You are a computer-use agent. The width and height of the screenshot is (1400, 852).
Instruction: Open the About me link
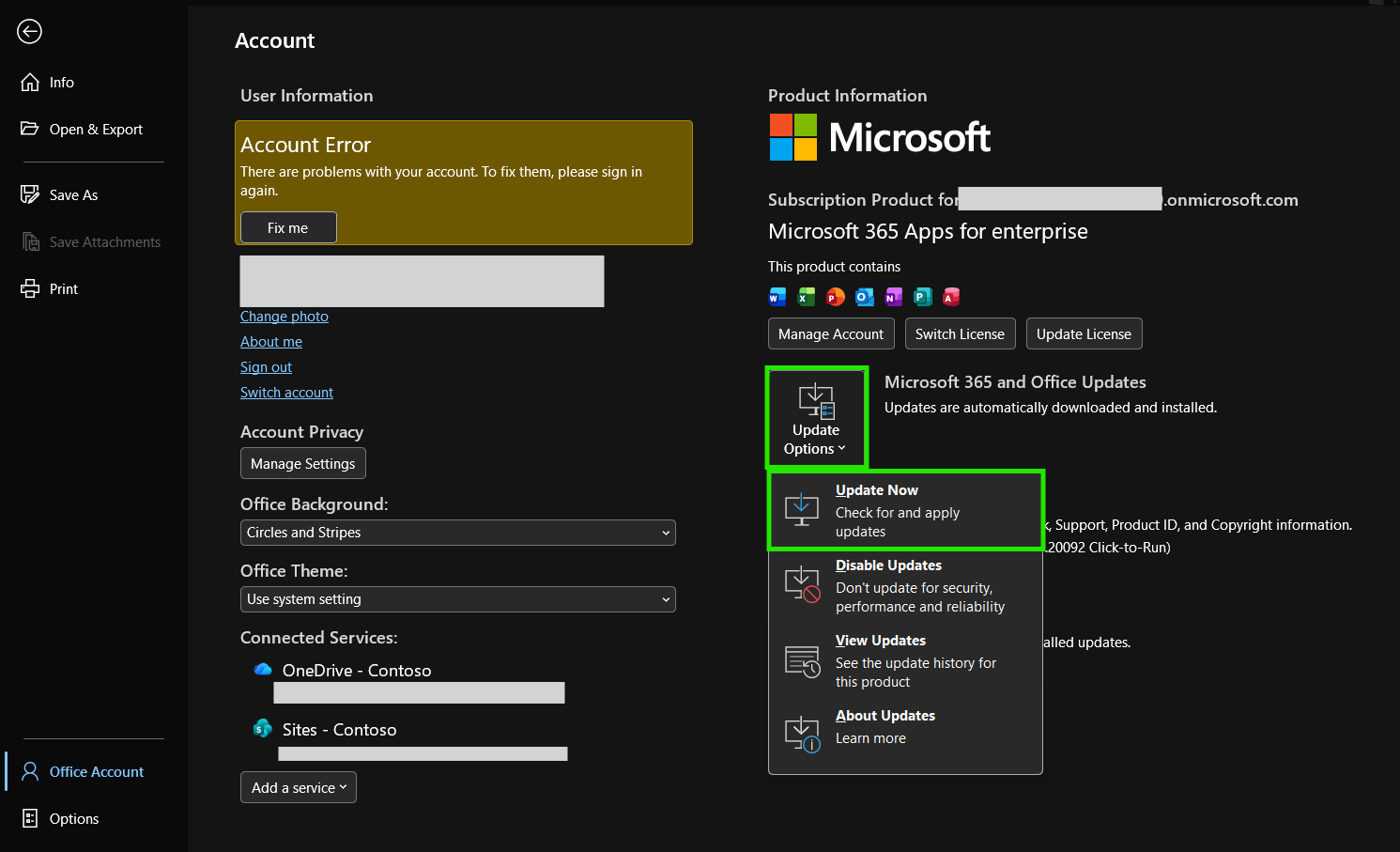[271, 342]
